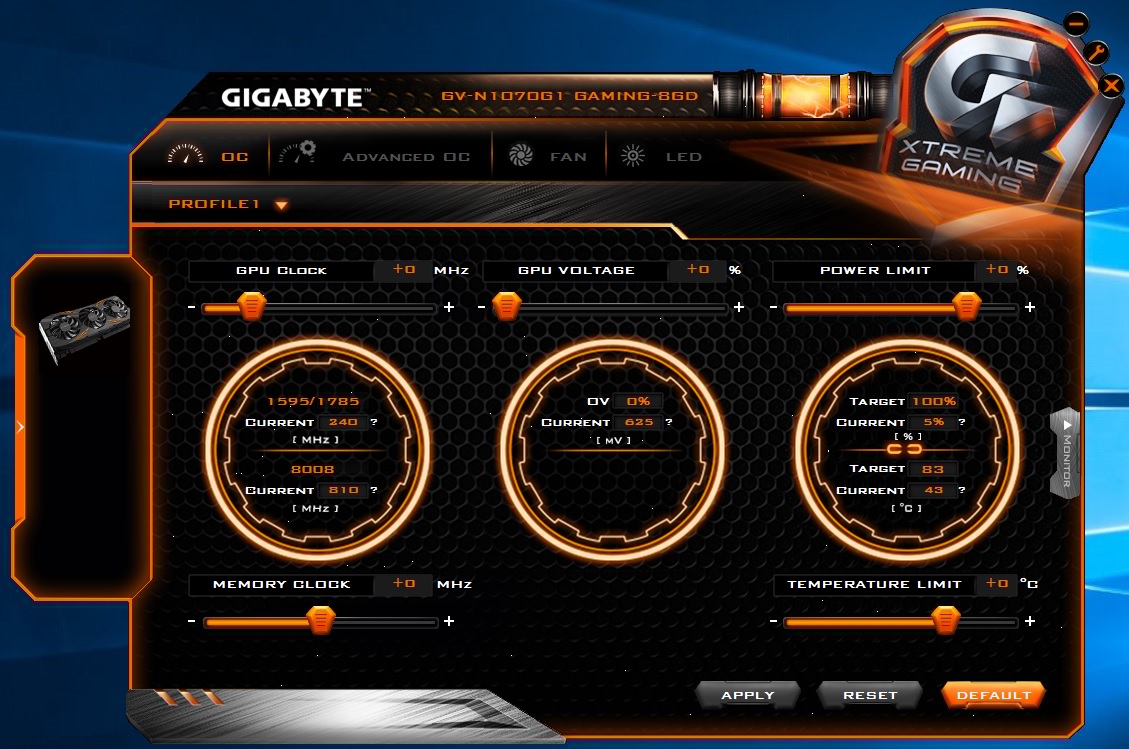Click the GPU Voltage slider handle
The width and height of the screenshot is (1129, 749).
(x=506, y=306)
